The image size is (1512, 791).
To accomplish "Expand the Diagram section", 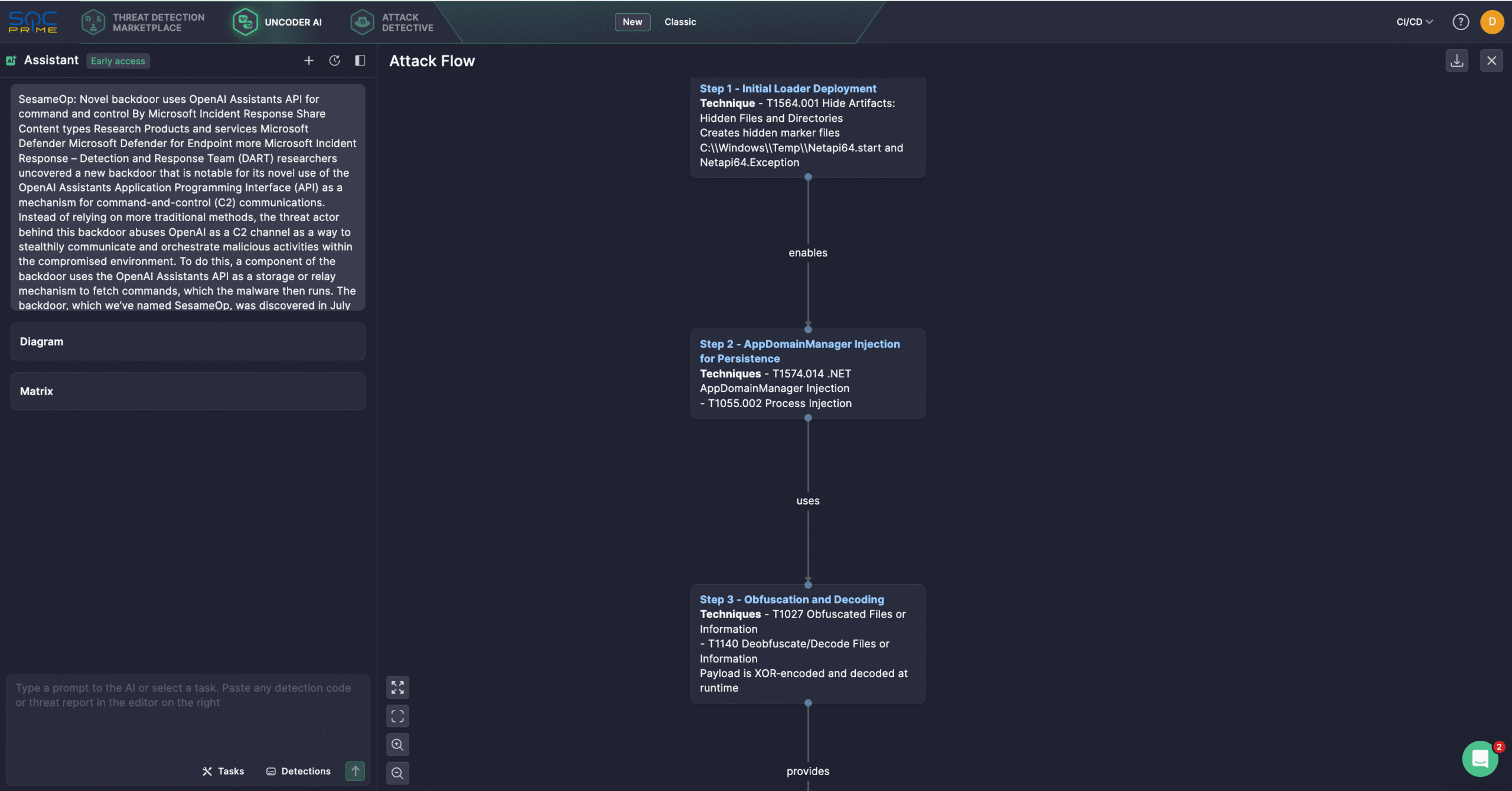I will tap(187, 341).
